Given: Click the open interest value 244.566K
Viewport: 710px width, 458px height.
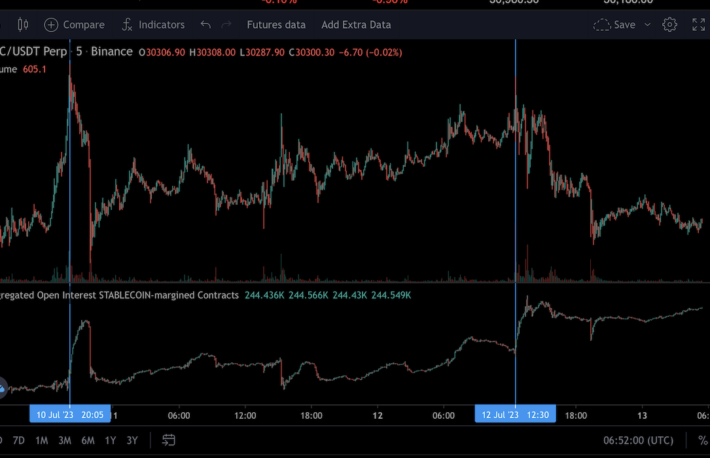Looking at the screenshot, I should click(308, 295).
